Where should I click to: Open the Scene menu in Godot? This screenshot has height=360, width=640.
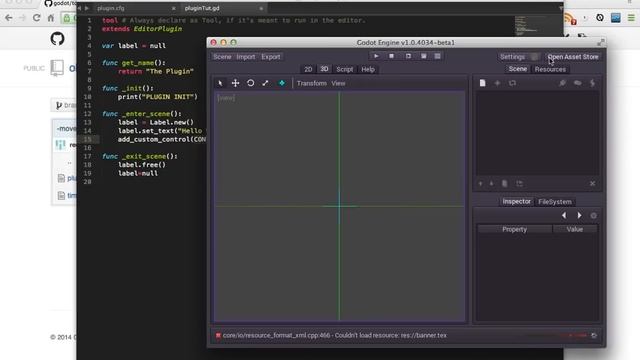click(x=222, y=57)
